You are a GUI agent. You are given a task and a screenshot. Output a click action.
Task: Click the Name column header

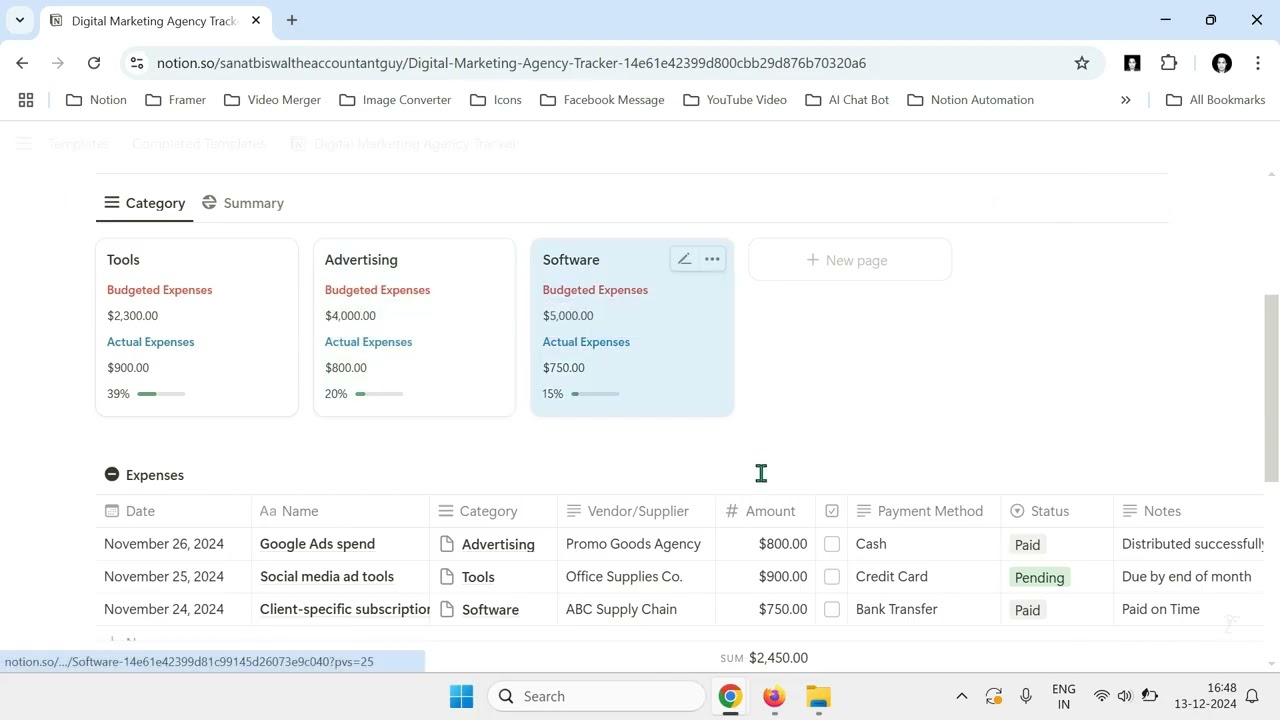(341, 511)
